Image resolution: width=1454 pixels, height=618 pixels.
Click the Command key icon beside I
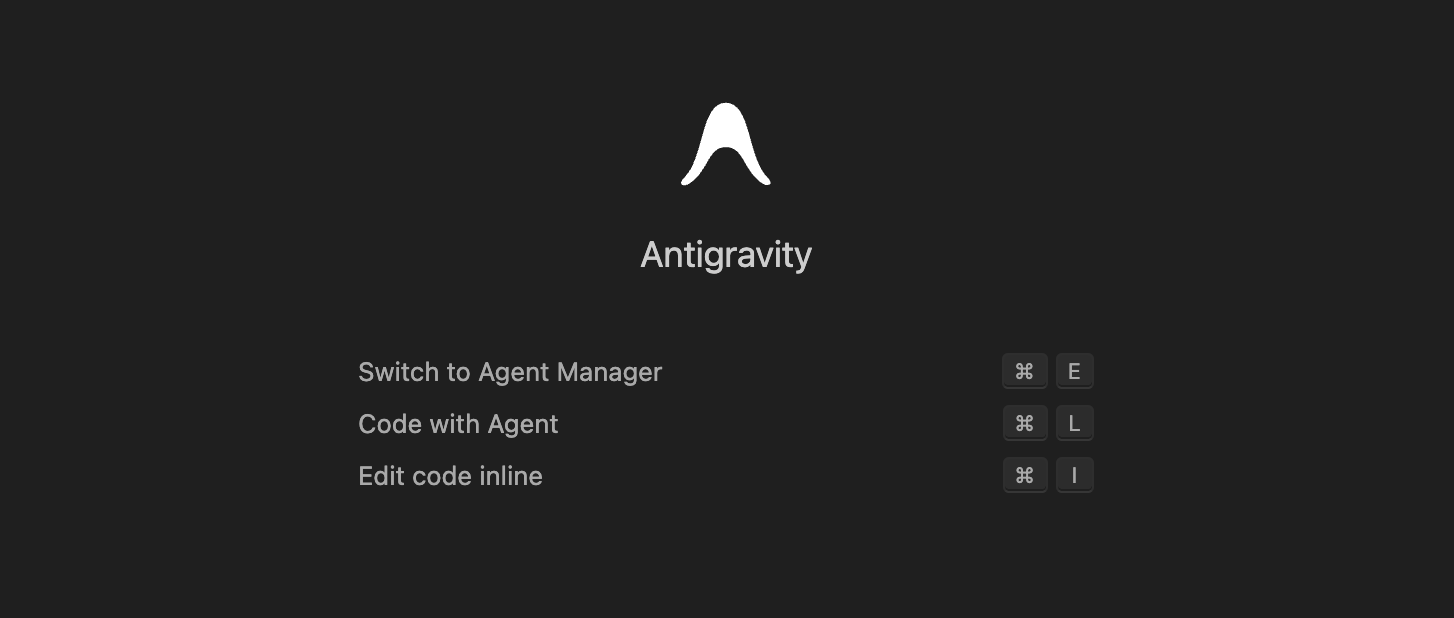pos(1024,476)
